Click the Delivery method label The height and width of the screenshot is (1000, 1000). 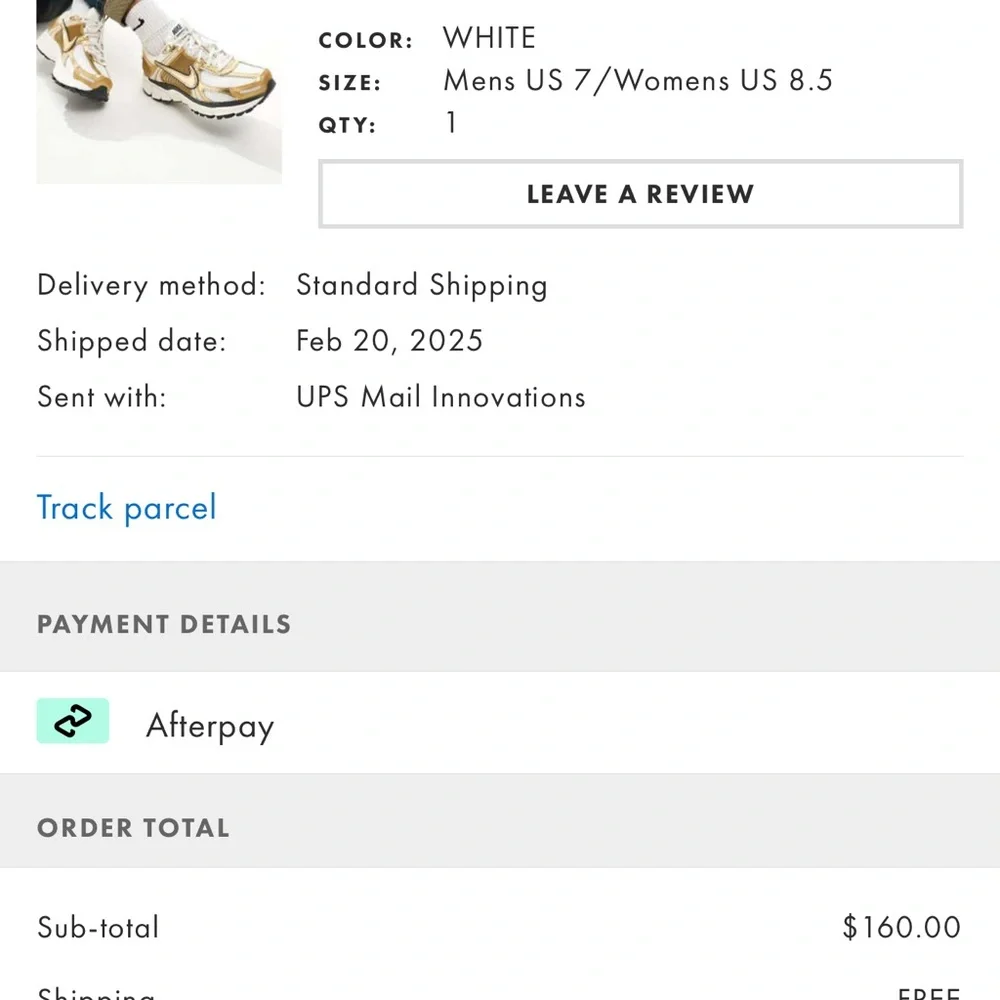[151, 286]
